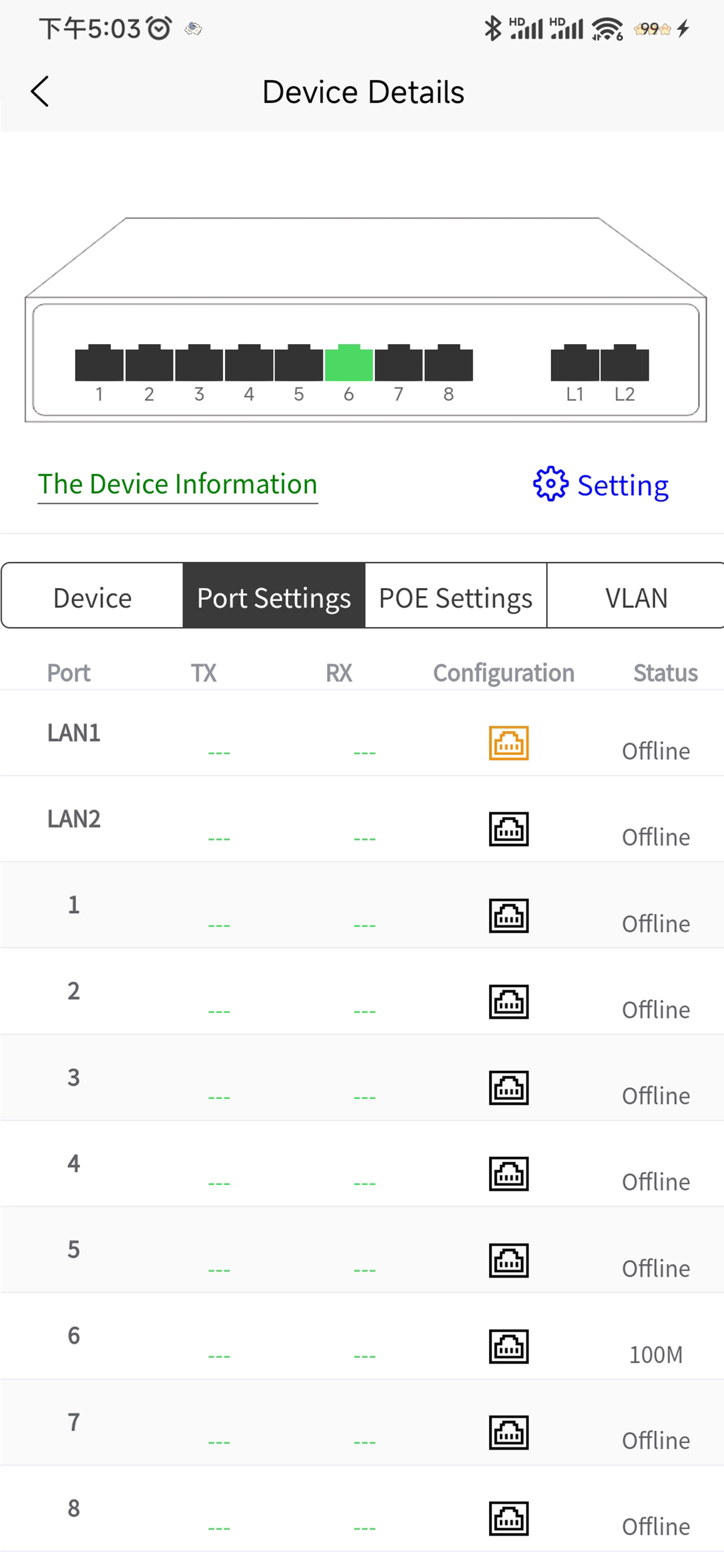Tap port L1 on the switch diagram
The image size is (724, 1568).
click(575, 363)
